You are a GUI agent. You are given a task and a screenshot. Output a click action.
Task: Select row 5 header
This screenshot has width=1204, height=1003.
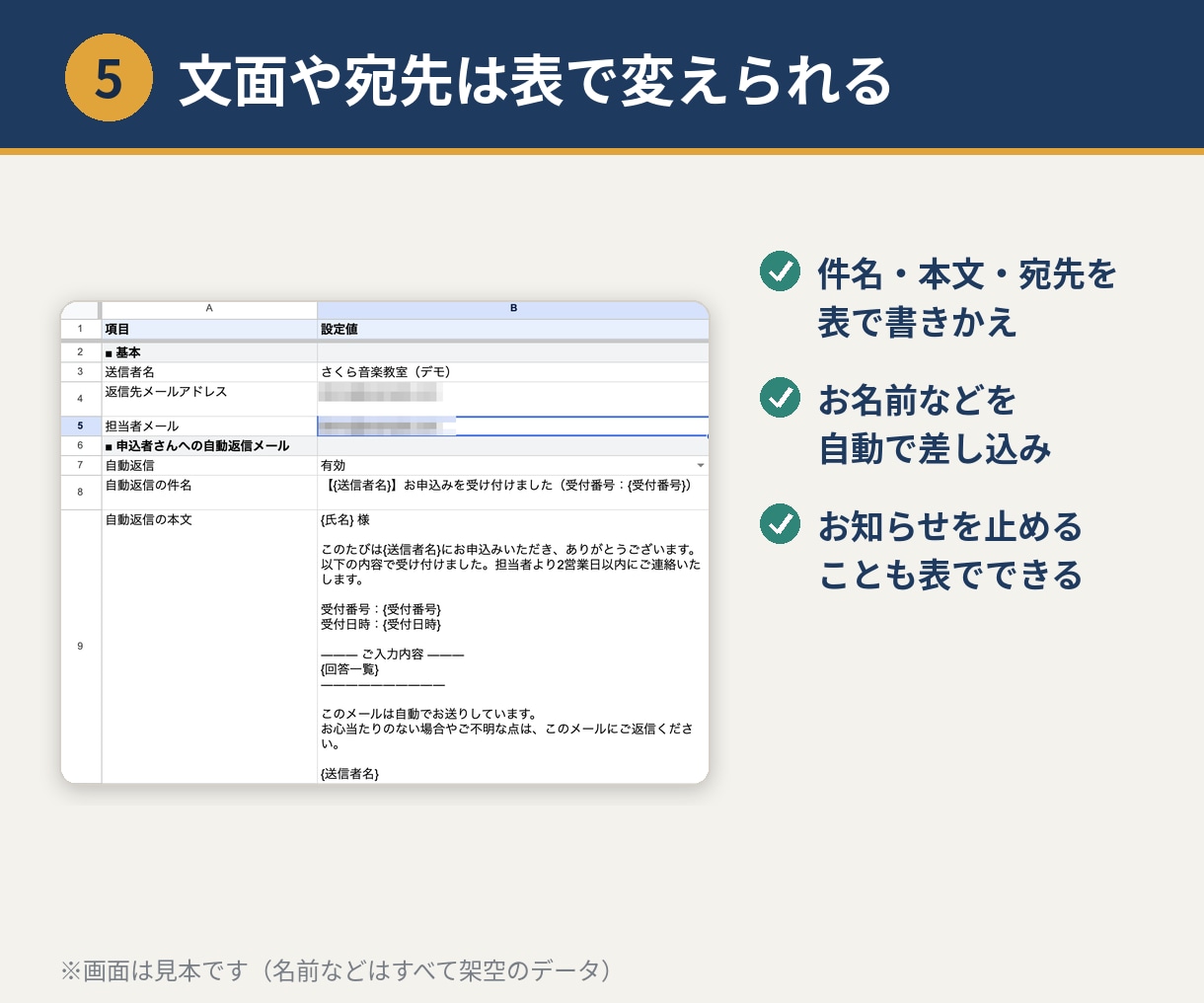tap(81, 426)
